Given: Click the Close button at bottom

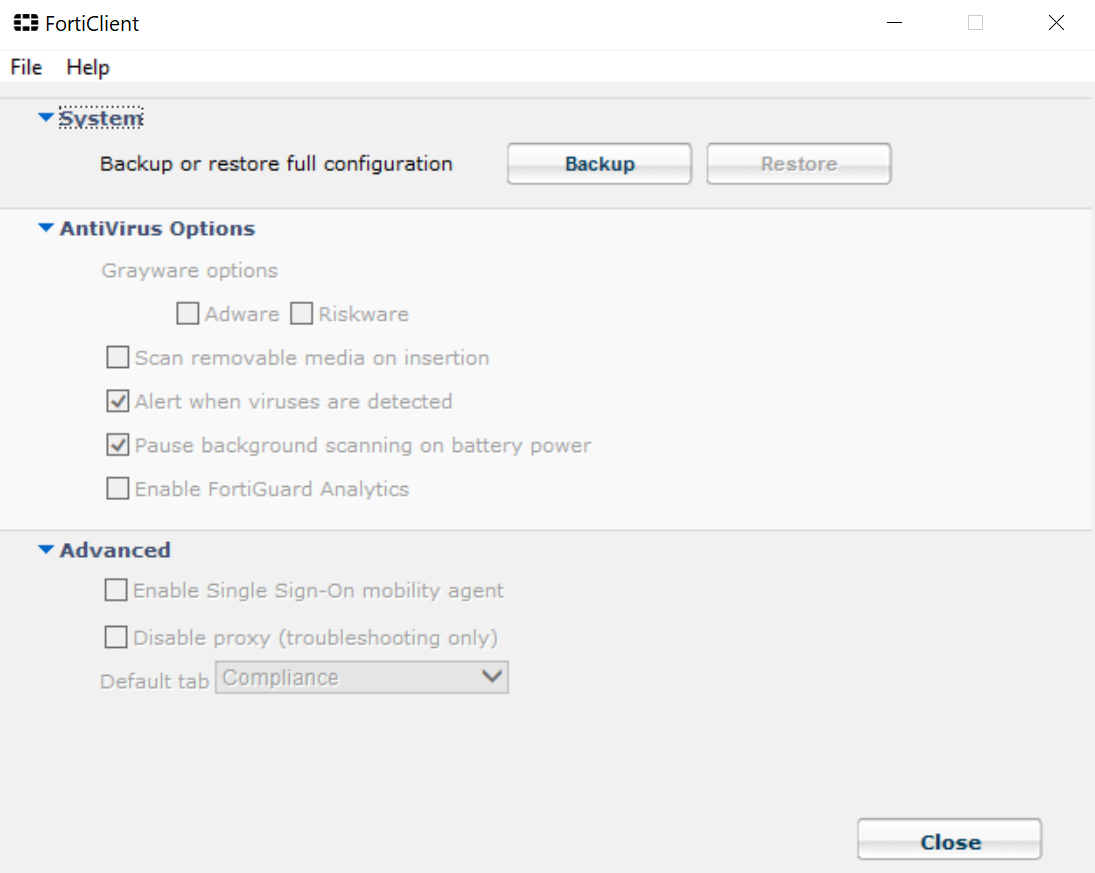Looking at the screenshot, I should click(x=950, y=839).
